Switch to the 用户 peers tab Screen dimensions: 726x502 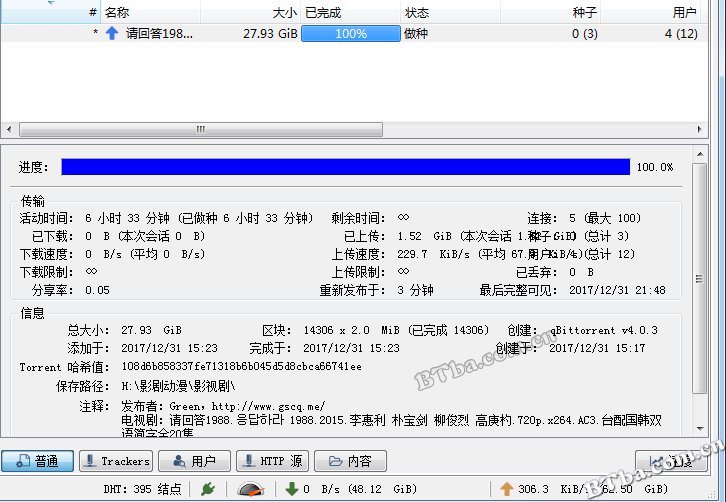point(194,461)
